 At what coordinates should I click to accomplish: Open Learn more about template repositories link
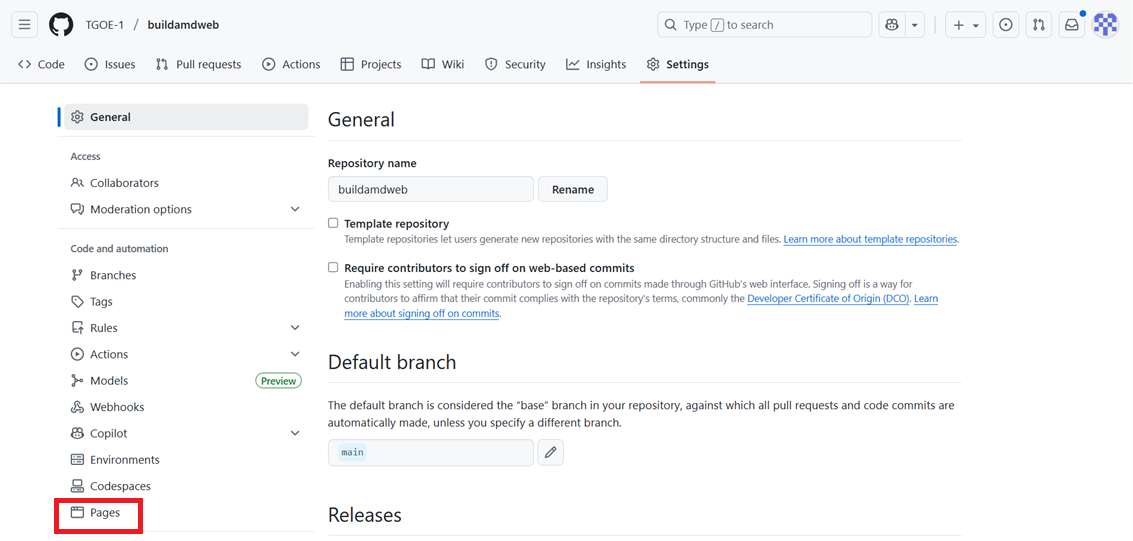tap(870, 240)
